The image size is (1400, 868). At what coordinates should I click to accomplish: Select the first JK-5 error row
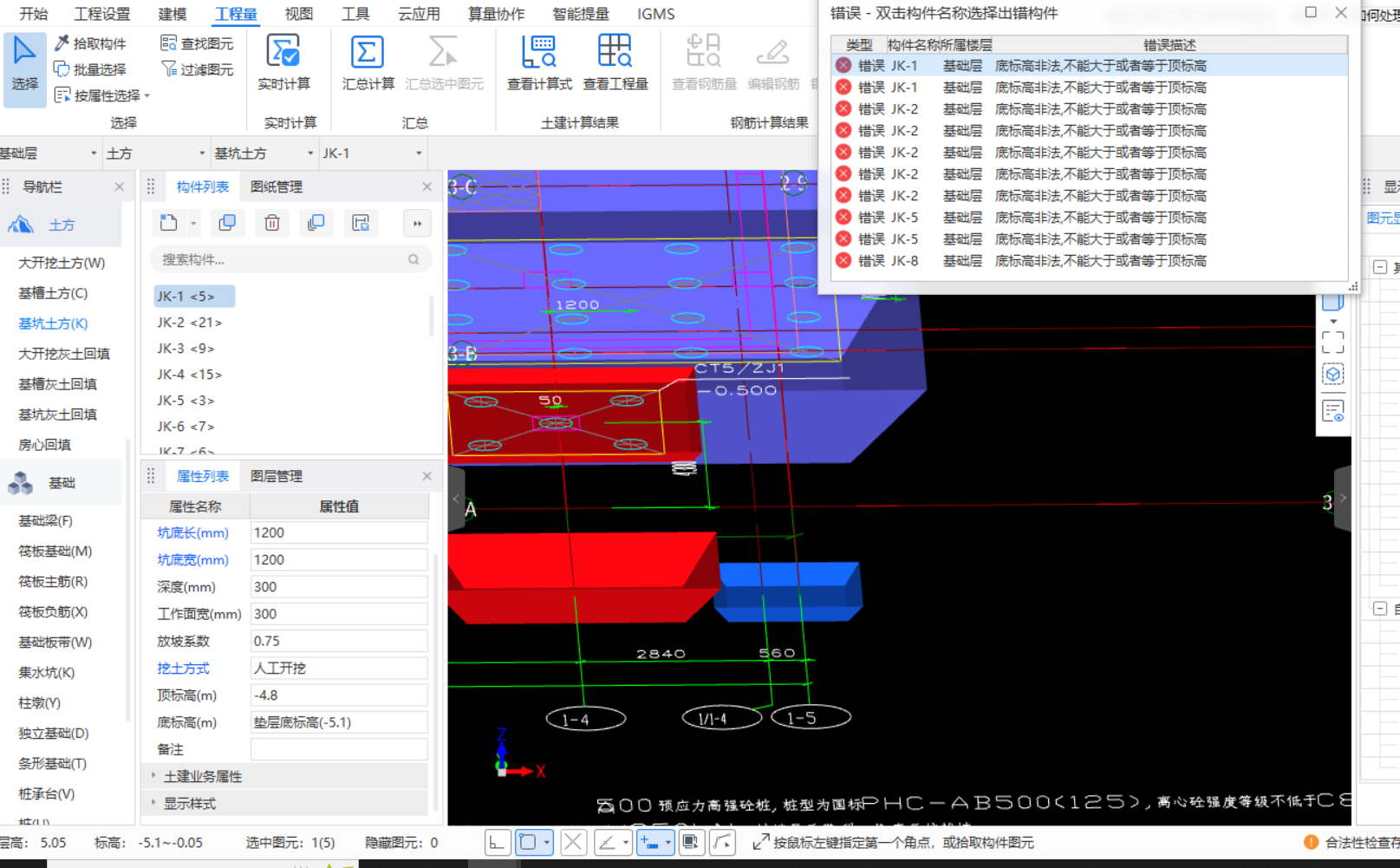(x=1089, y=217)
